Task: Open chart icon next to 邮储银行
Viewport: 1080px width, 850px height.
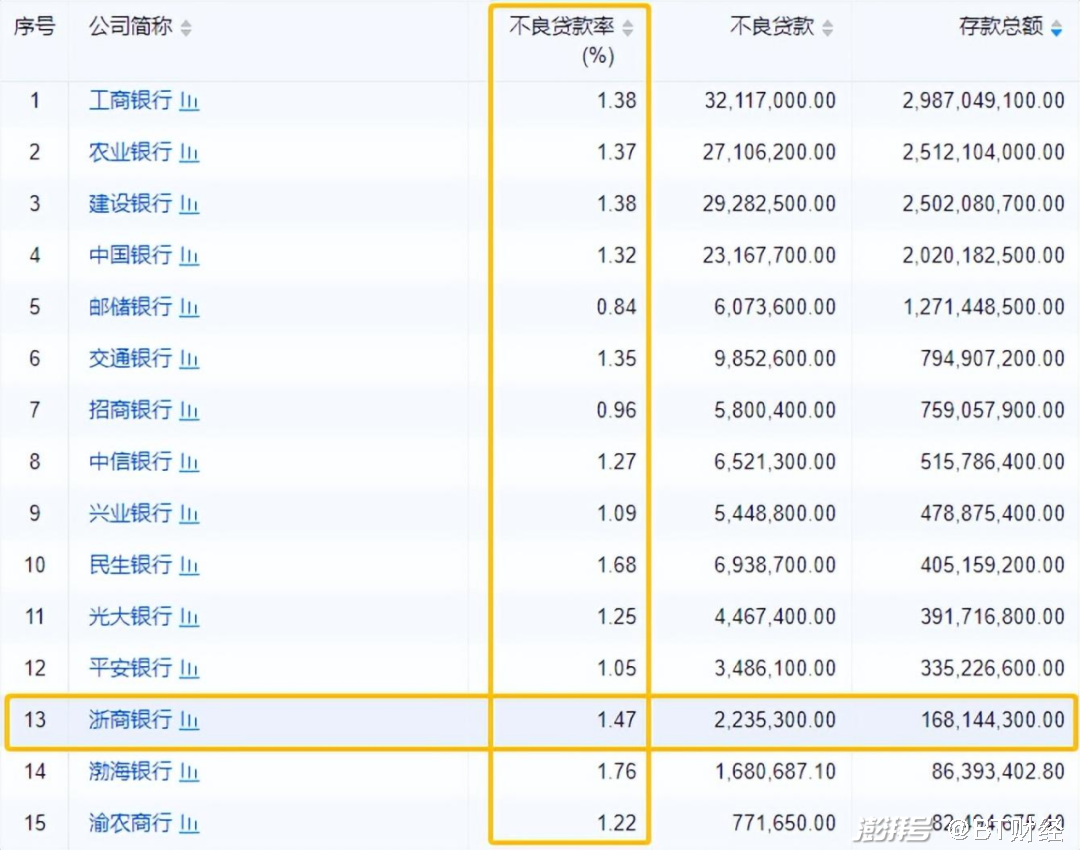Action: click(189, 308)
